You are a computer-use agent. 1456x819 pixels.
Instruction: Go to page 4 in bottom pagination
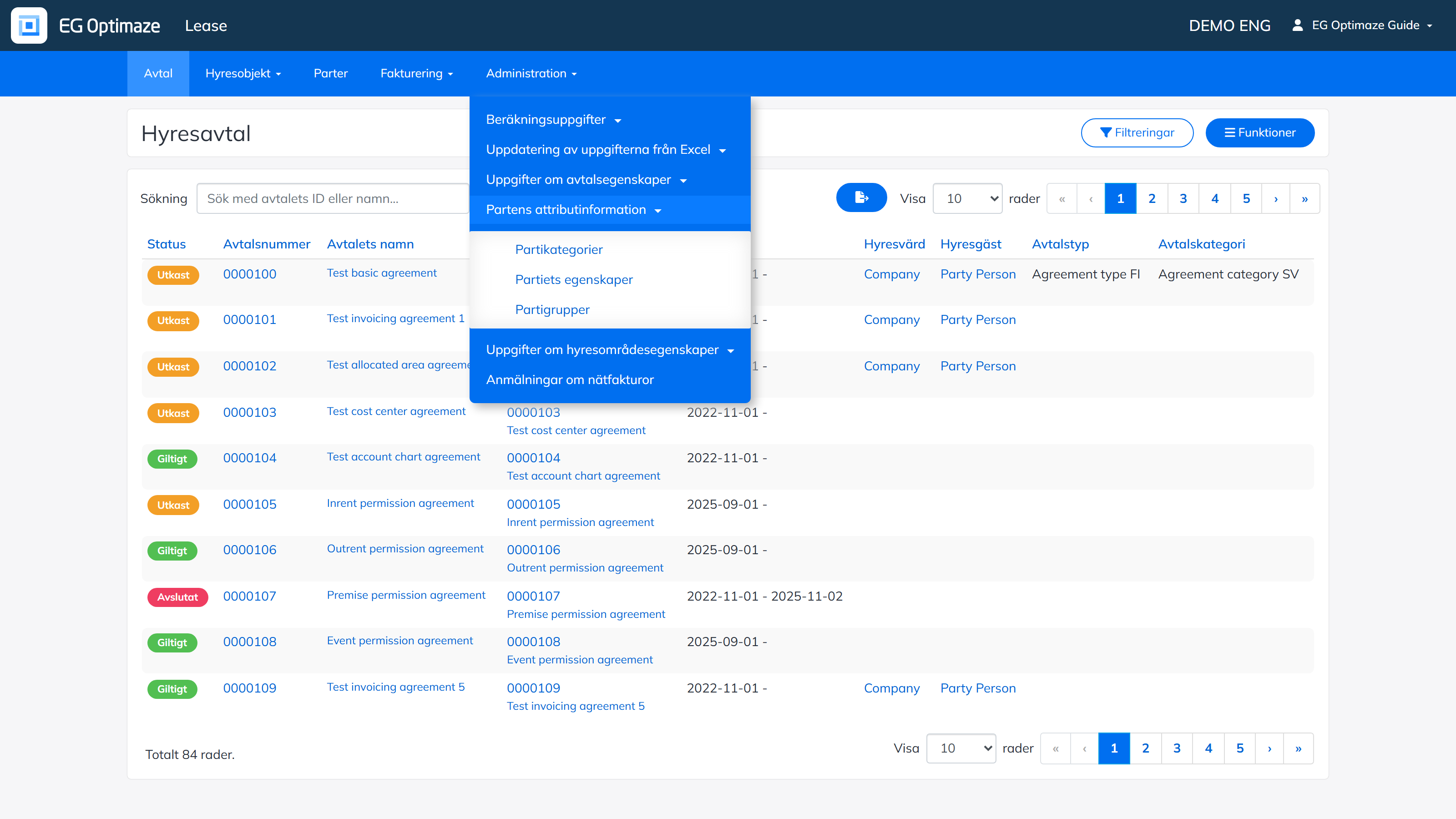click(1208, 748)
